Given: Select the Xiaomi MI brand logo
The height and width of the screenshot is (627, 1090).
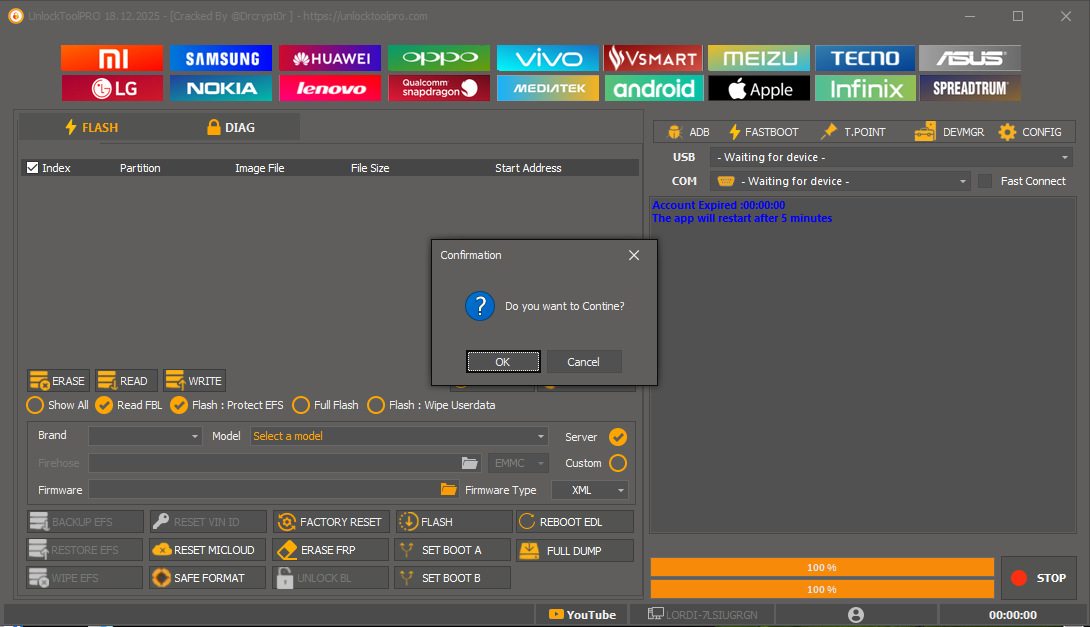Looking at the screenshot, I should point(112,58).
